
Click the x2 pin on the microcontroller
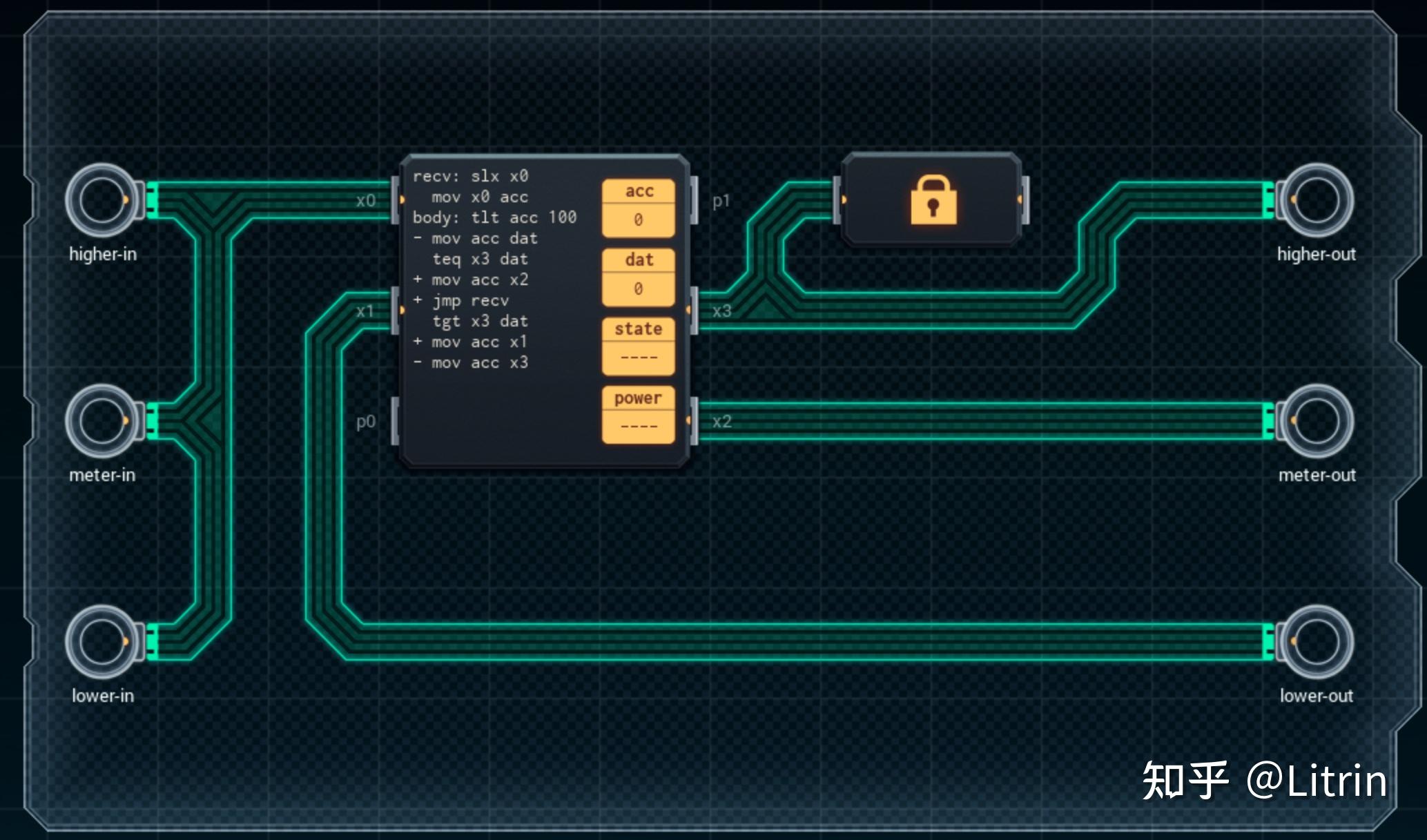point(694,421)
